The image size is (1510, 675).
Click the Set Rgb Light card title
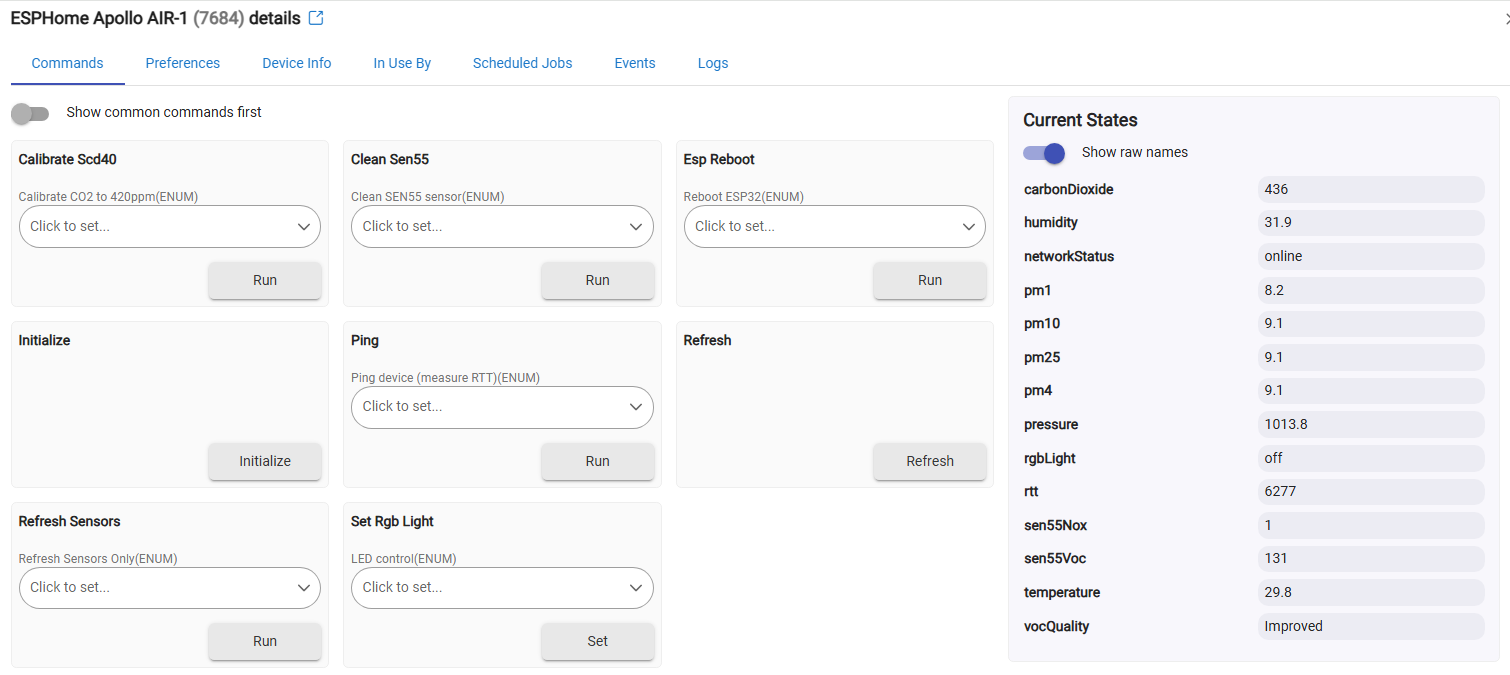(x=392, y=521)
